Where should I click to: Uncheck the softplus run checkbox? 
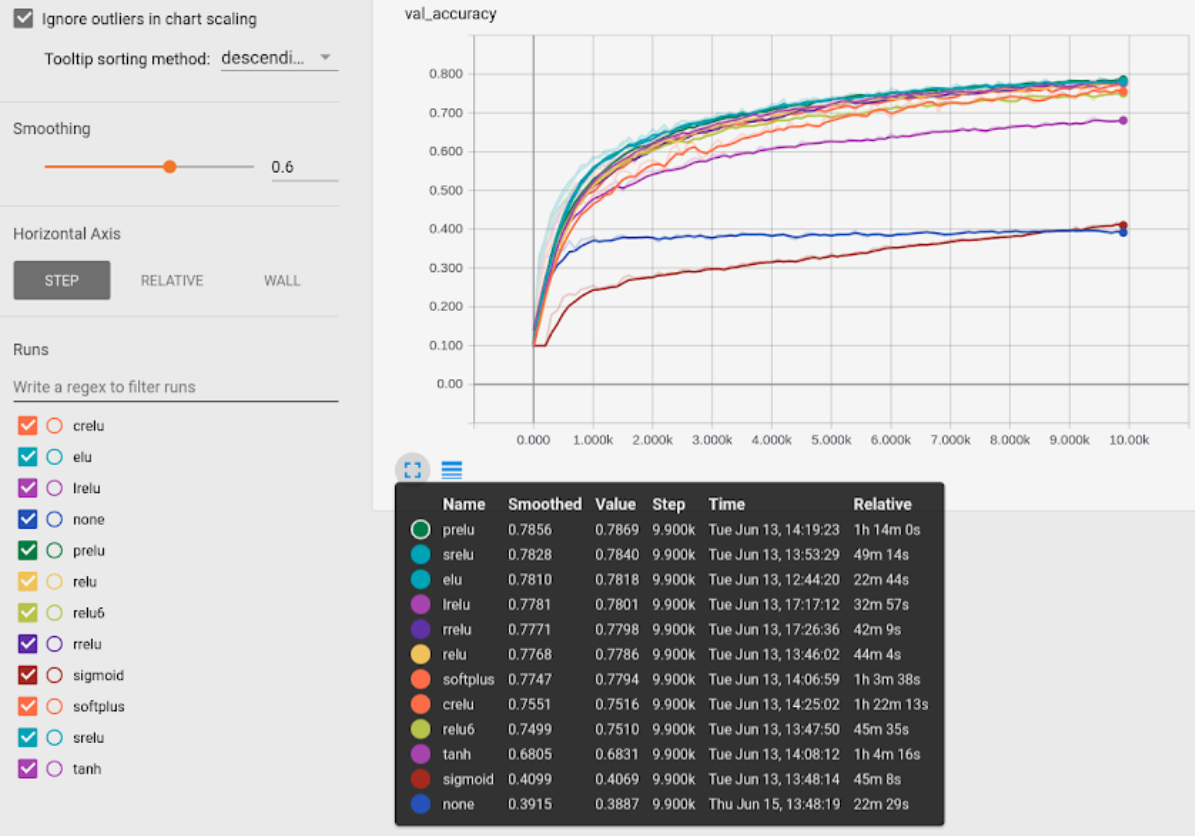[27, 706]
